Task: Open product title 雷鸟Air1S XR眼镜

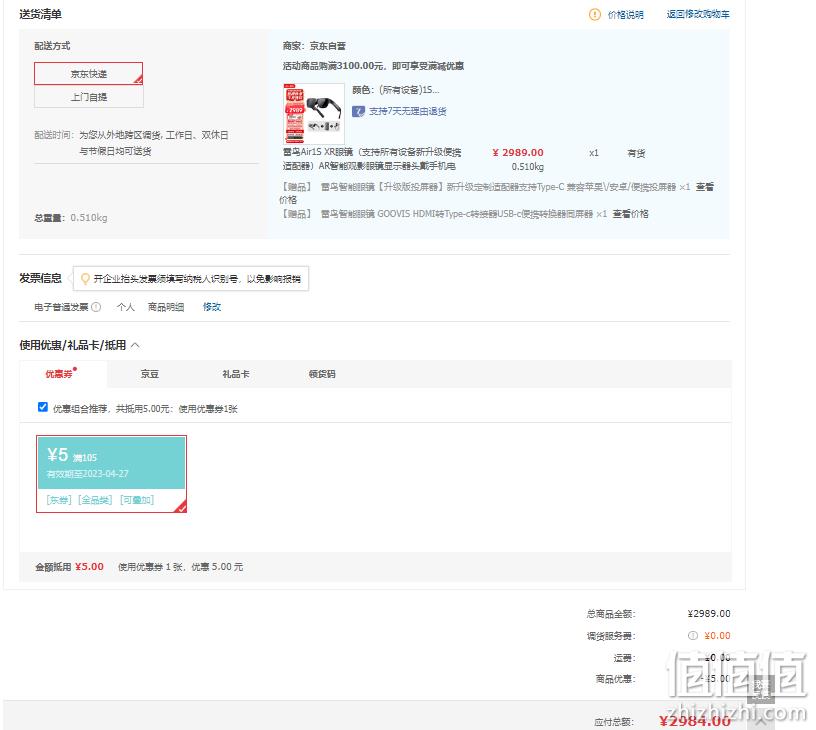Action: coord(372,159)
